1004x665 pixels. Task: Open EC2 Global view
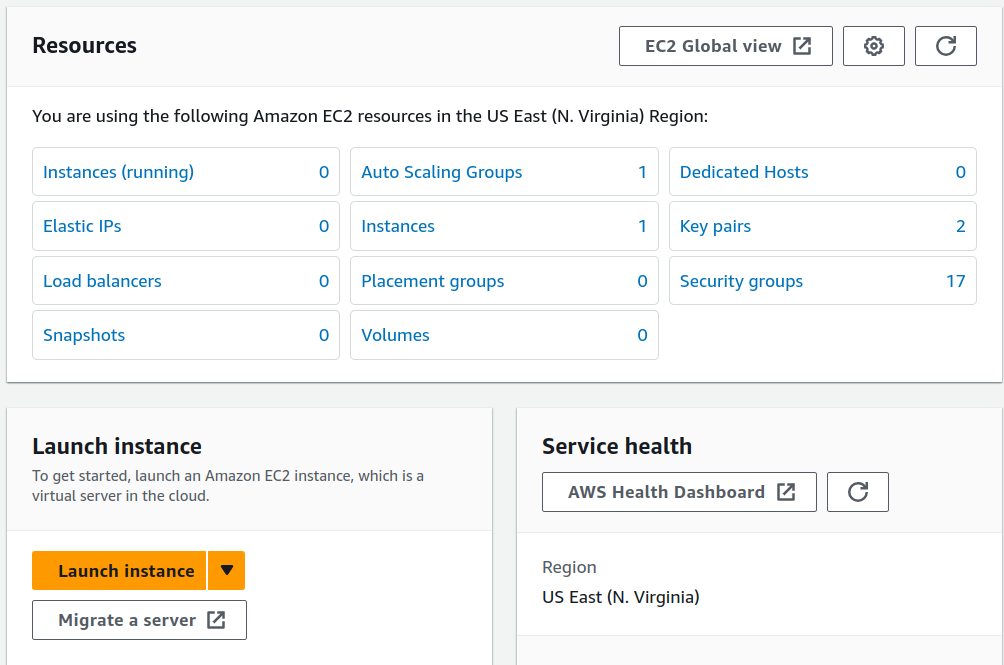pyautogui.click(x=710, y=45)
